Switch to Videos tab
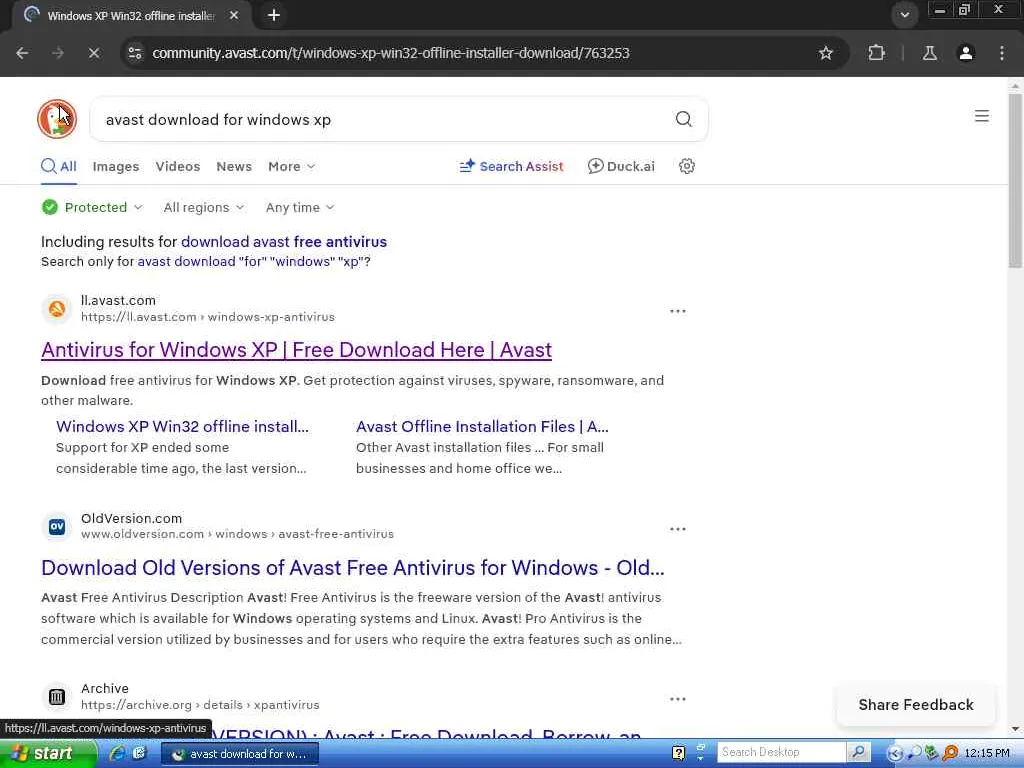 pos(178,167)
